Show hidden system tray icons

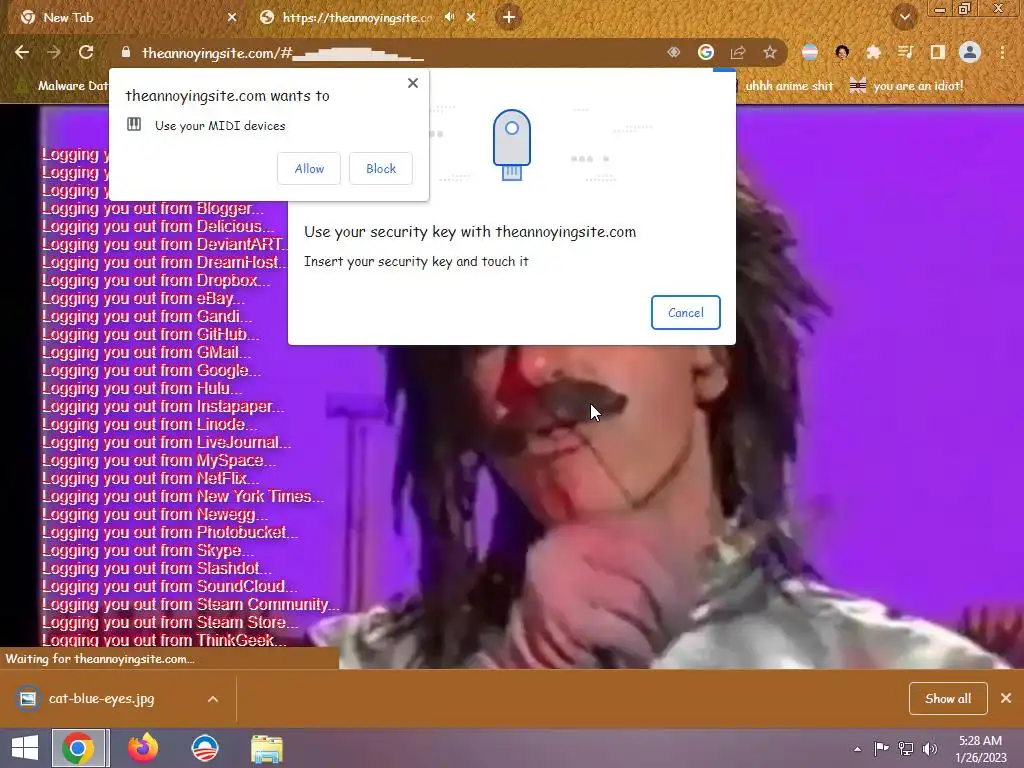857,749
